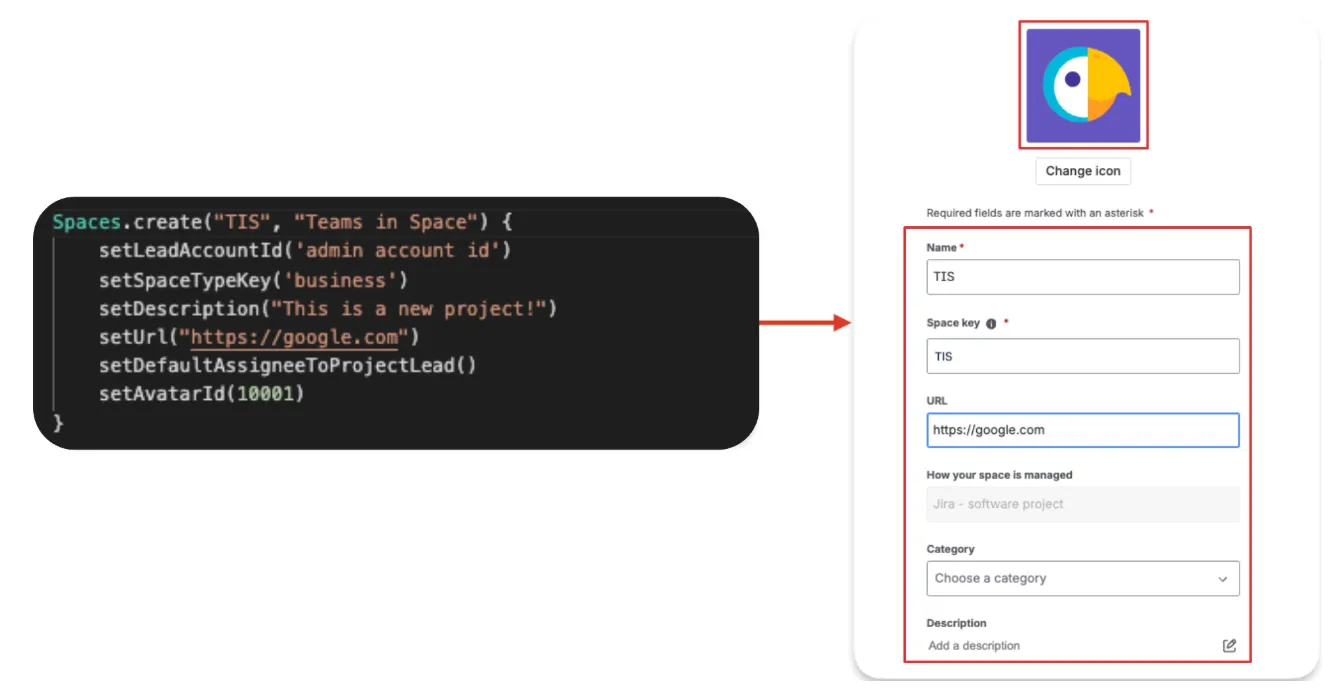
Task: Click the Space key input field
Action: (x=1083, y=356)
